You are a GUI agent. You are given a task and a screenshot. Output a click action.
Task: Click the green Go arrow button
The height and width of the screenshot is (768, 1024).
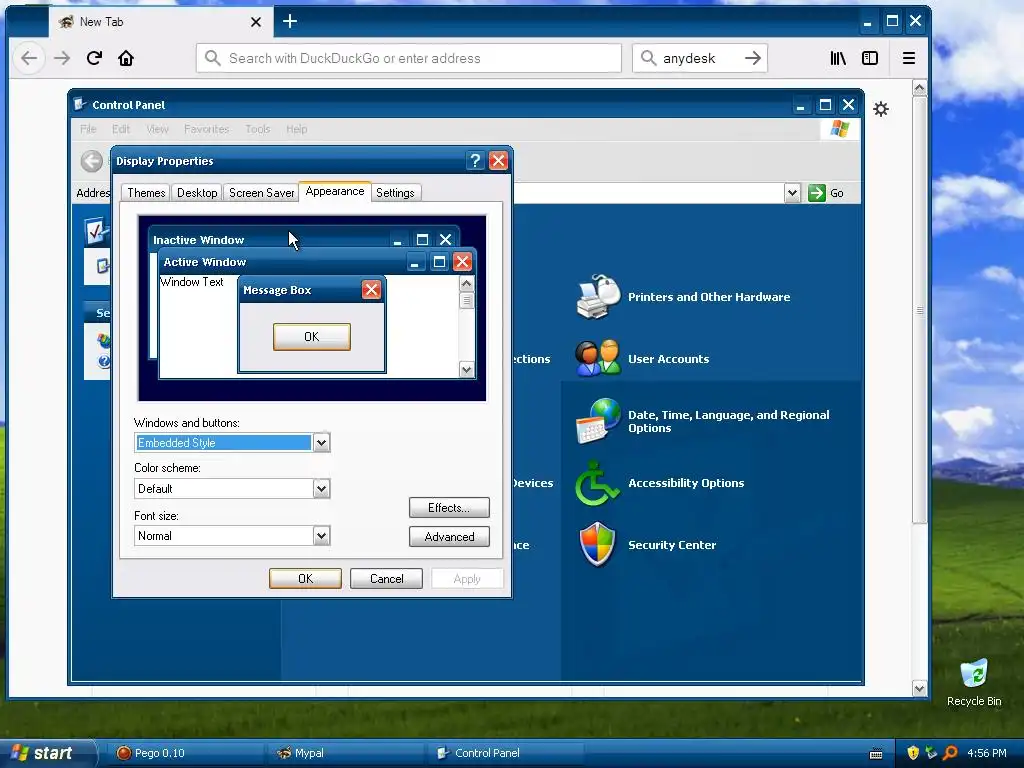point(816,193)
